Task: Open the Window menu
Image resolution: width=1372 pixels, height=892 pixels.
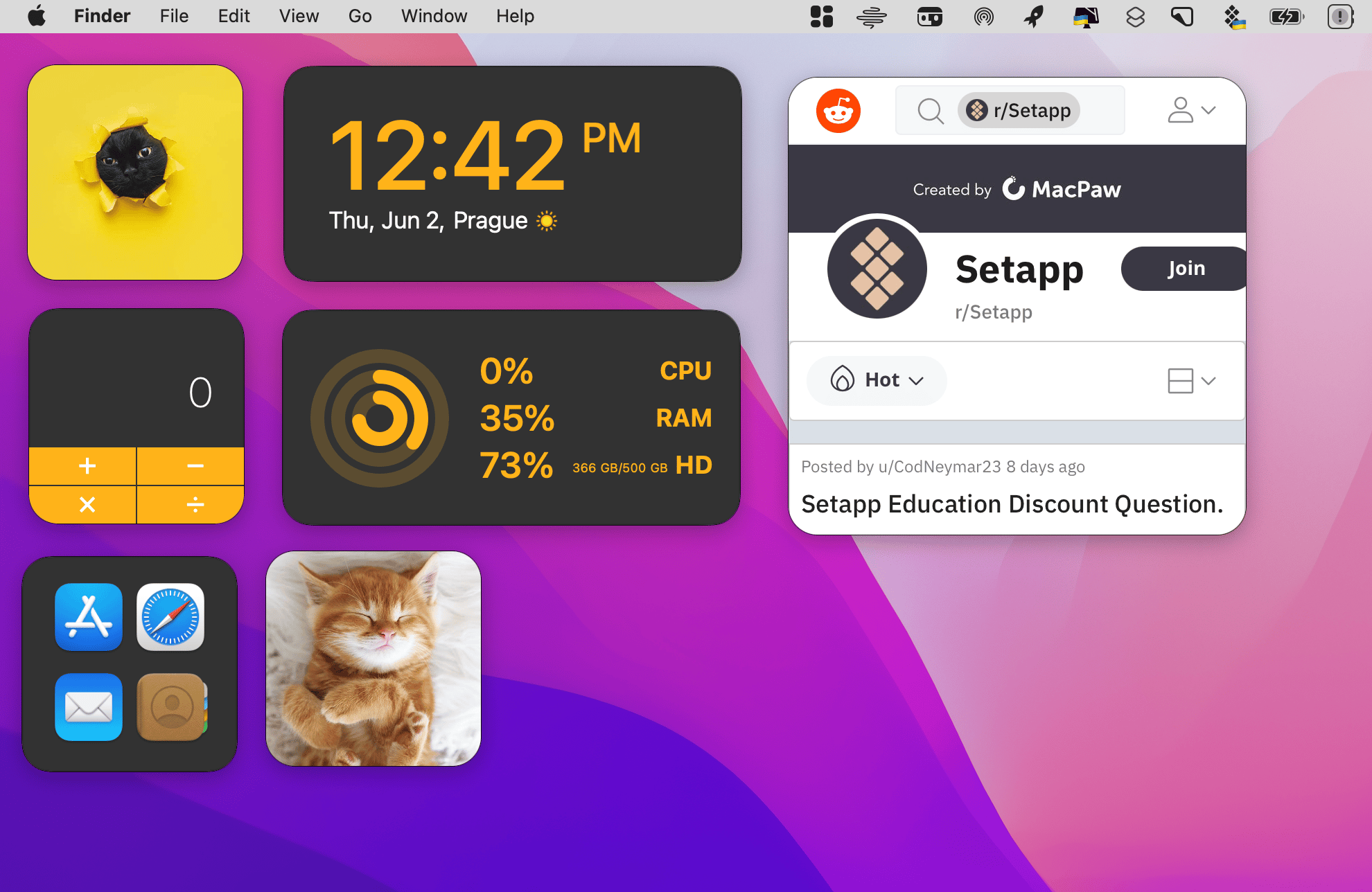Action: point(434,16)
